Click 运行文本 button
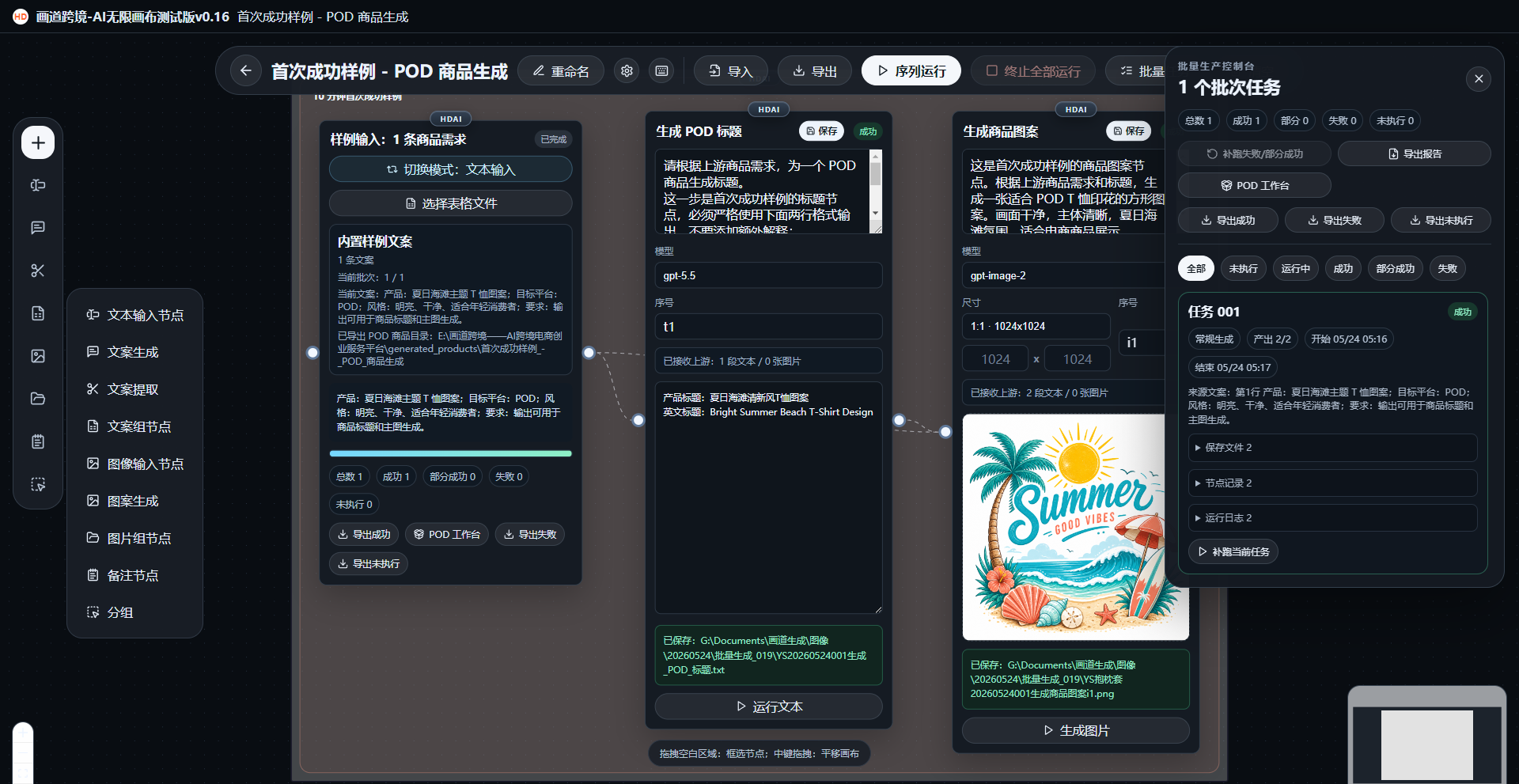Screen dimensions: 1519x784 768,706
